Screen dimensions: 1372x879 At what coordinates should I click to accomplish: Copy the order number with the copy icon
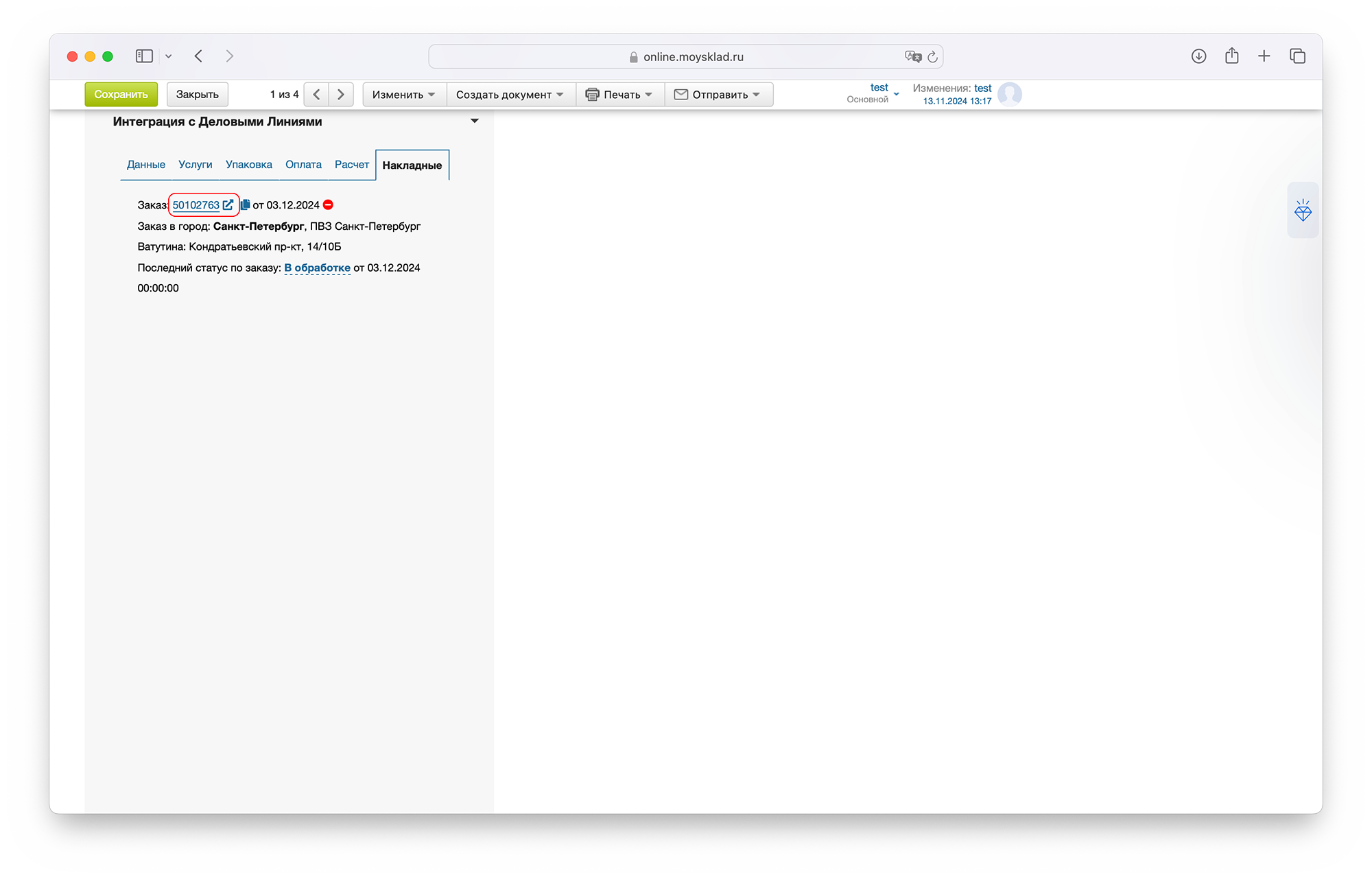(245, 204)
